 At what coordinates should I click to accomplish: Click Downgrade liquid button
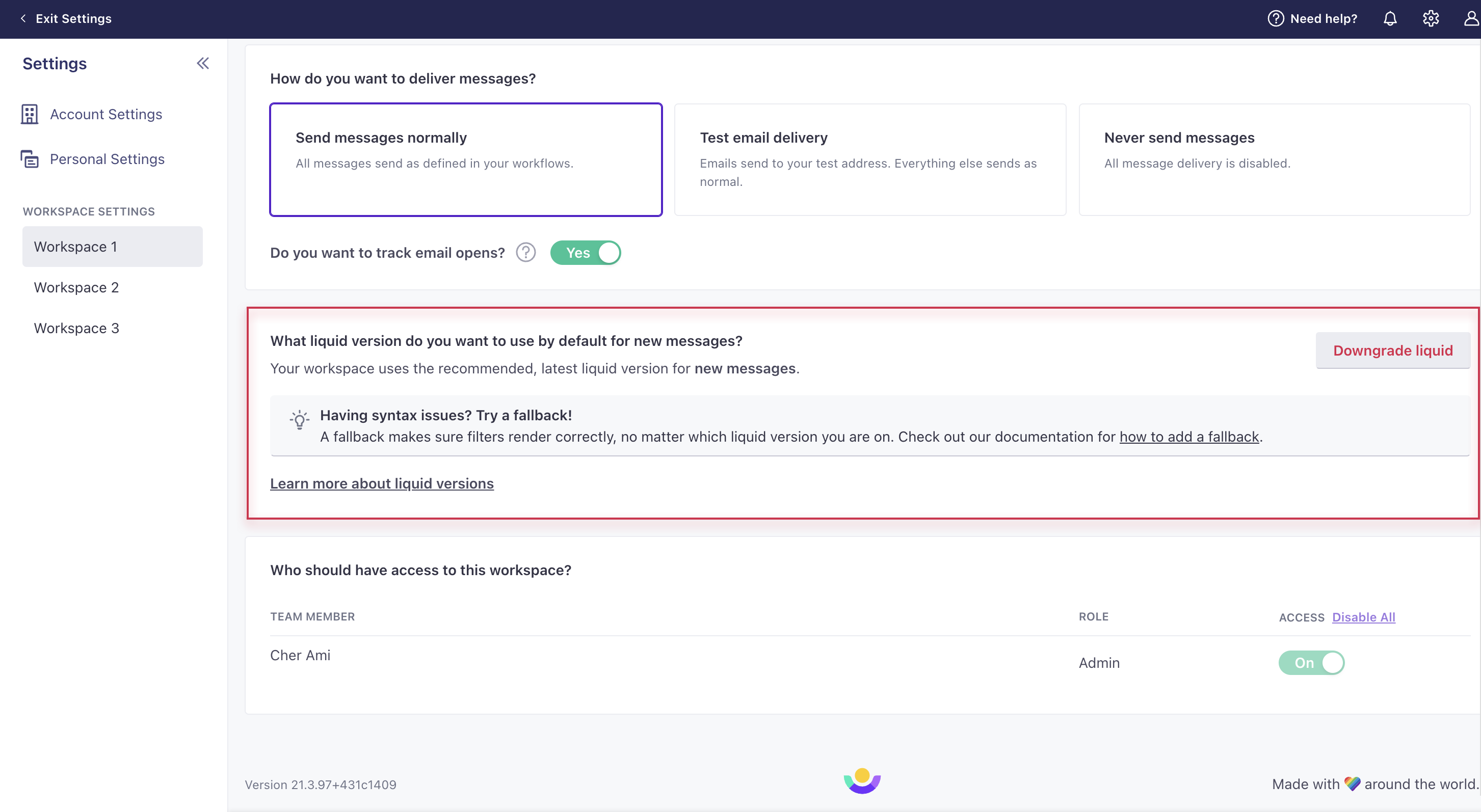[x=1393, y=350]
